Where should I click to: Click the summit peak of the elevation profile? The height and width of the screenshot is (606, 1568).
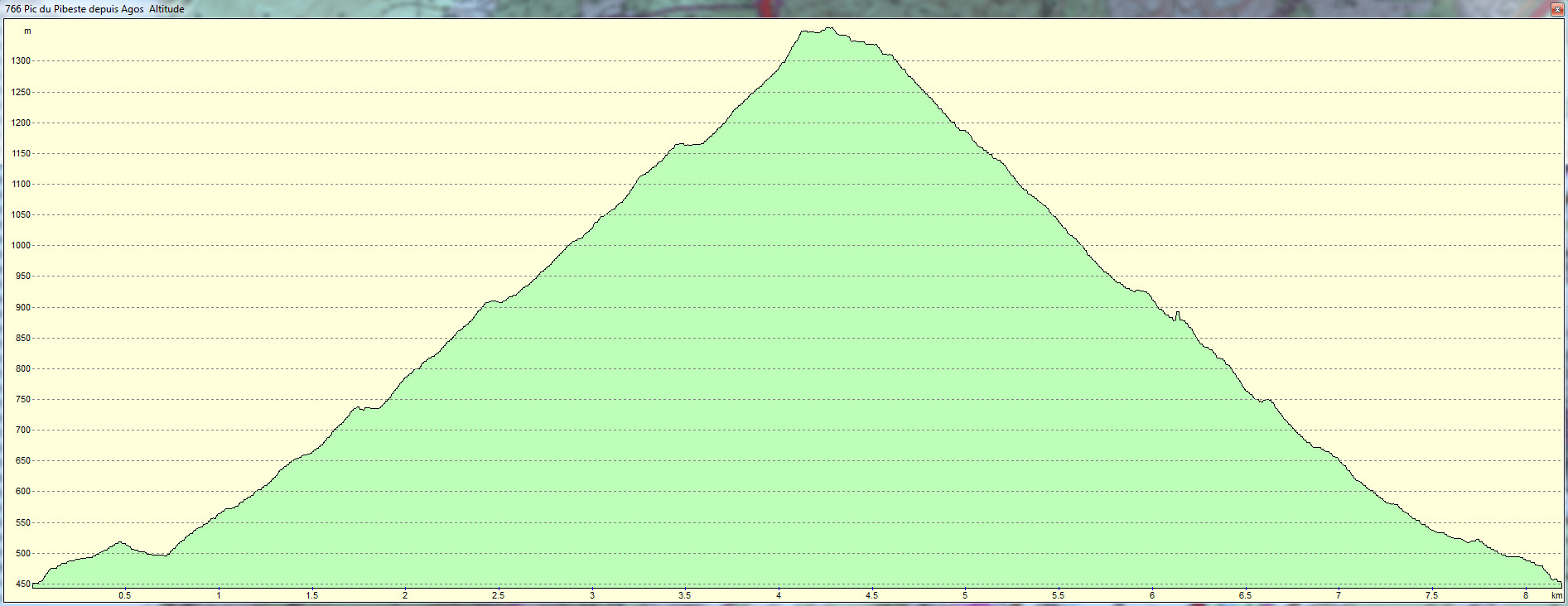pos(830,29)
